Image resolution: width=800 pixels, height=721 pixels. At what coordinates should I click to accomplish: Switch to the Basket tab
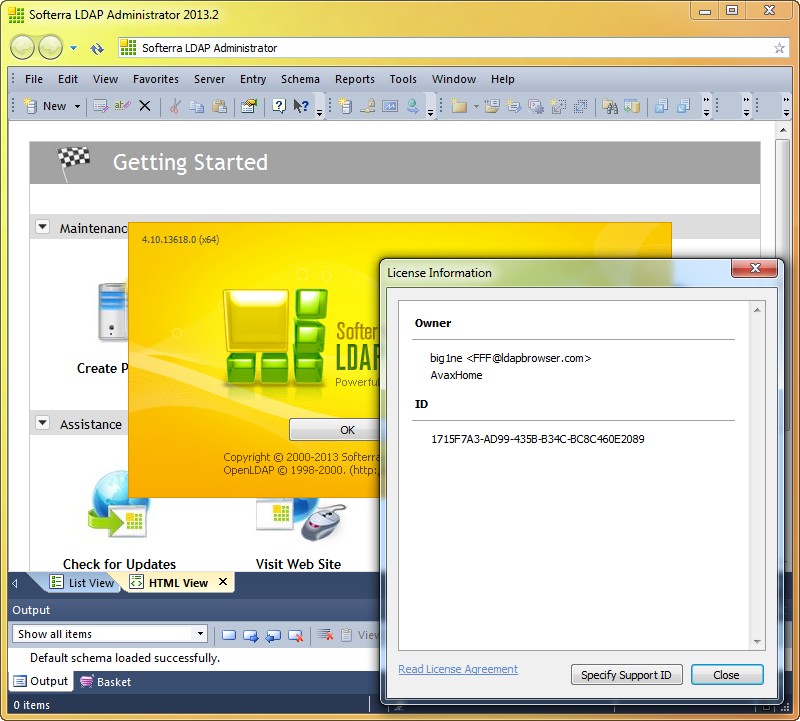106,682
